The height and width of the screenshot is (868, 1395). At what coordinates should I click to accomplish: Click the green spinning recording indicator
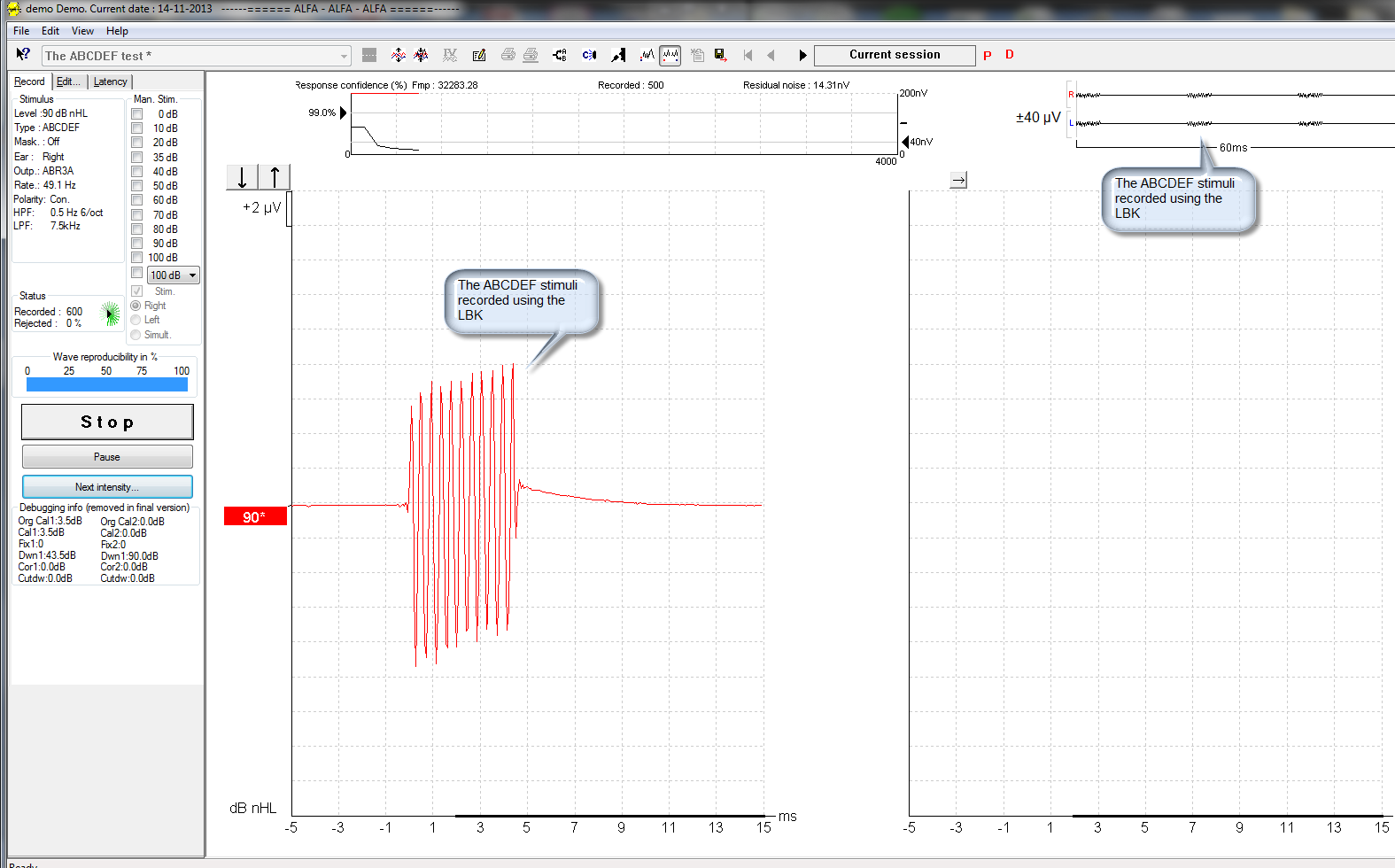click(110, 314)
